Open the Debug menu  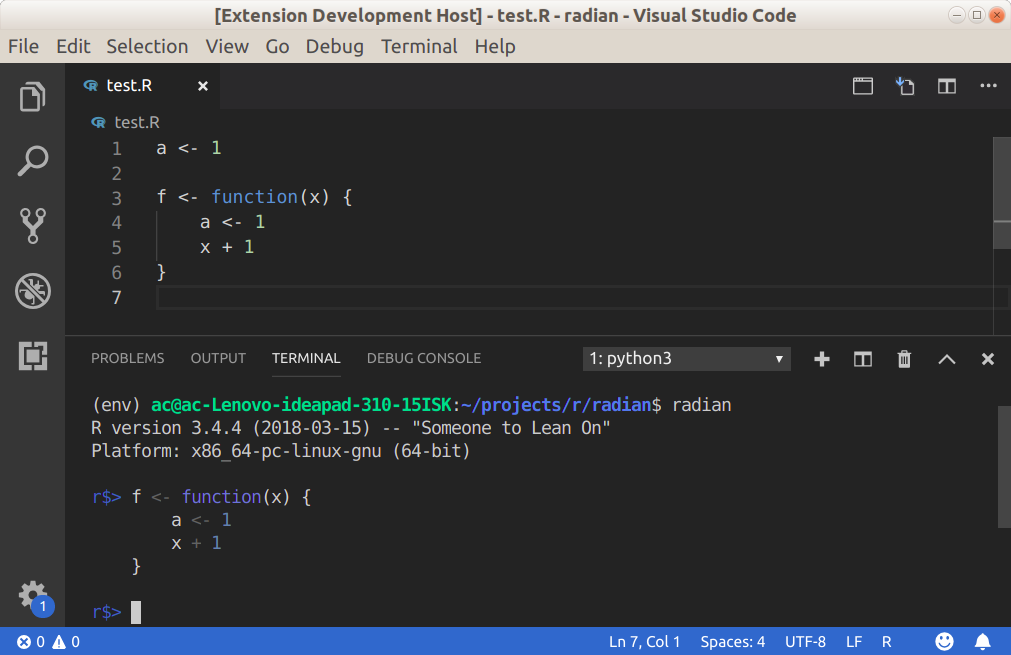click(x=334, y=46)
